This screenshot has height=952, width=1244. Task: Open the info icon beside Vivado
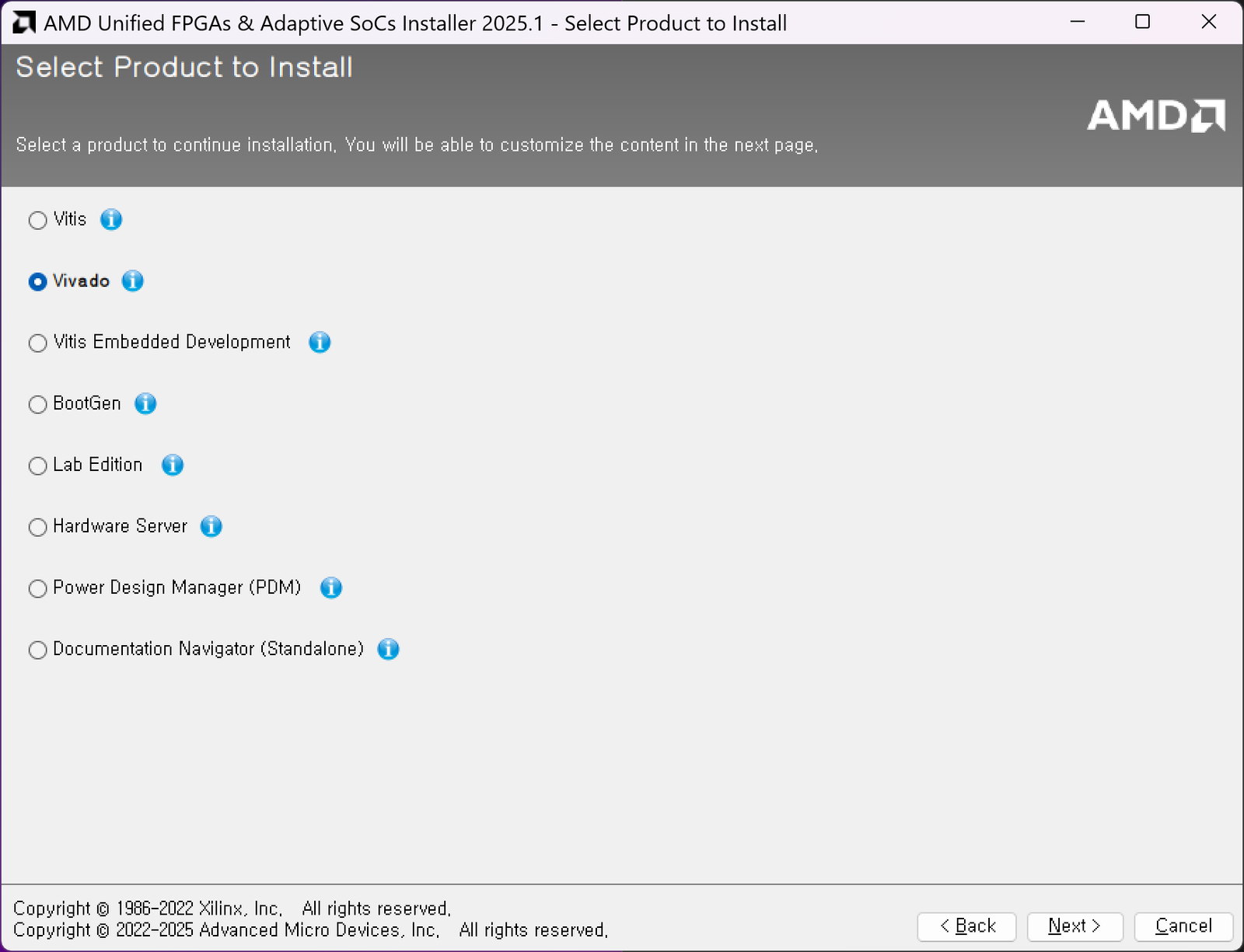(133, 281)
